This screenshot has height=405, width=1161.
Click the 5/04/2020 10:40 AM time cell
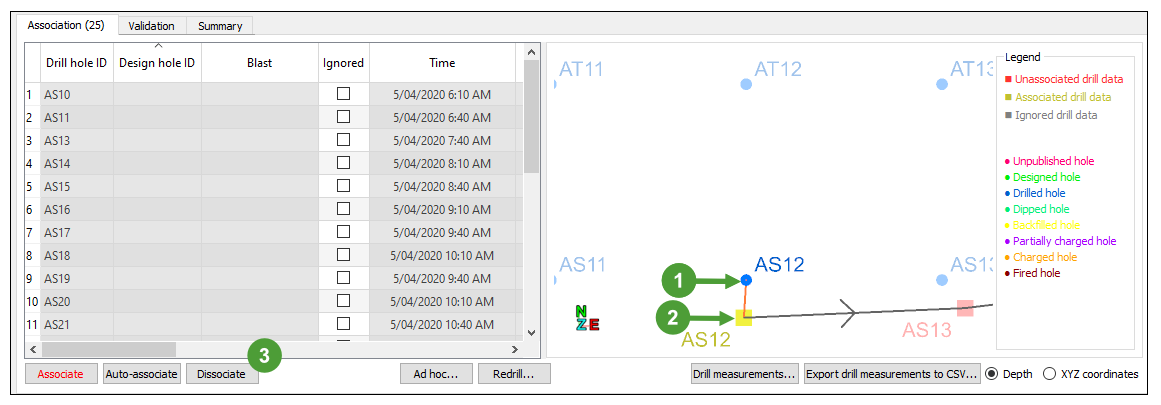click(x=442, y=324)
